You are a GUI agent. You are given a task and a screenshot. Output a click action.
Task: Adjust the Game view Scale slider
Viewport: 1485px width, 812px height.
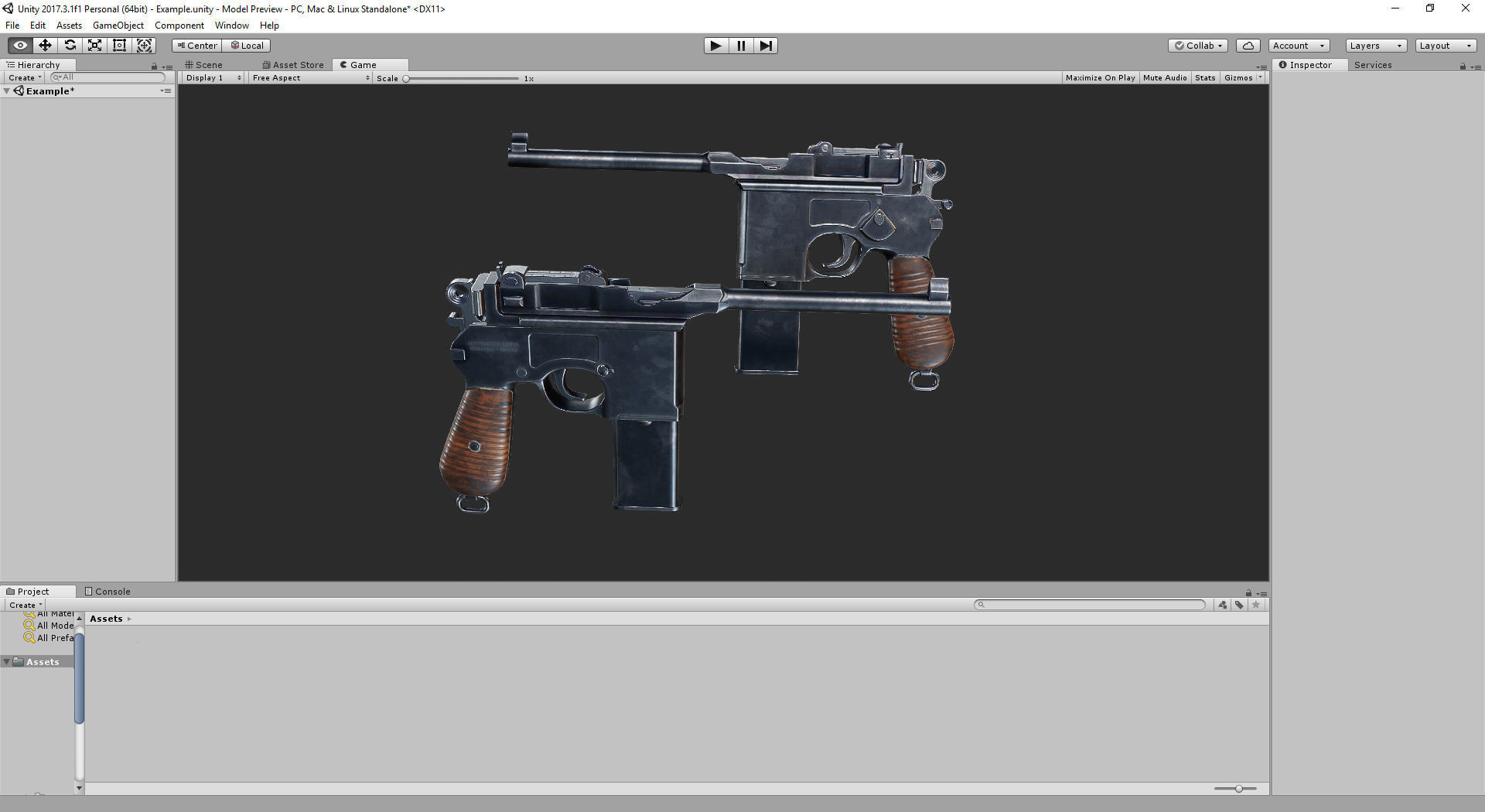pos(462,79)
